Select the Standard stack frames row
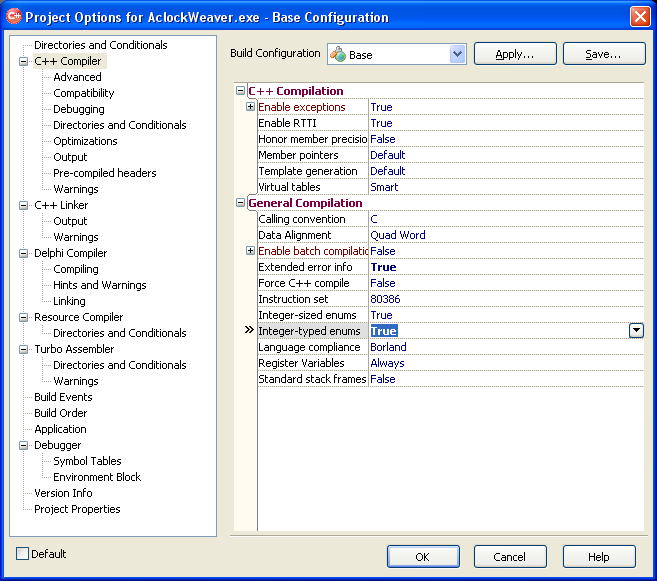 click(x=450, y=379)
